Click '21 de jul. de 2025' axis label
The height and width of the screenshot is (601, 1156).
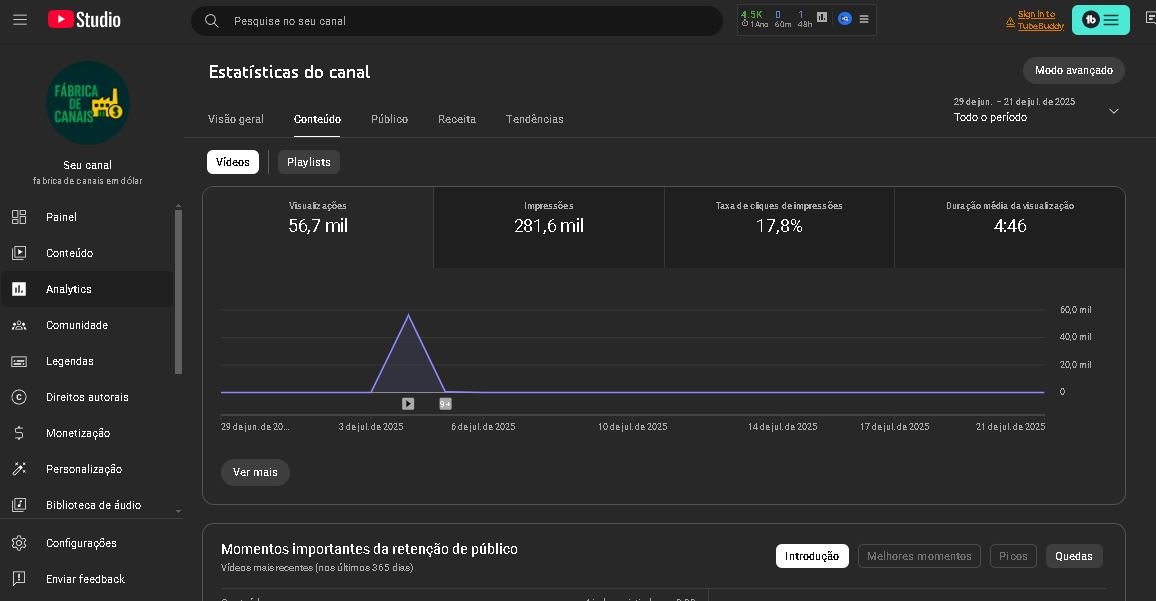pos(1010,427)
